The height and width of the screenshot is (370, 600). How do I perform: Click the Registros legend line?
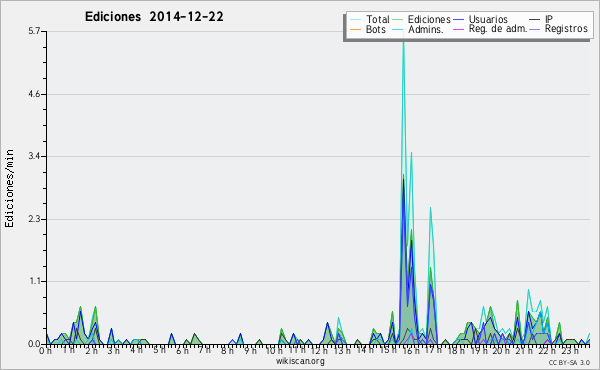coord(535,29)
